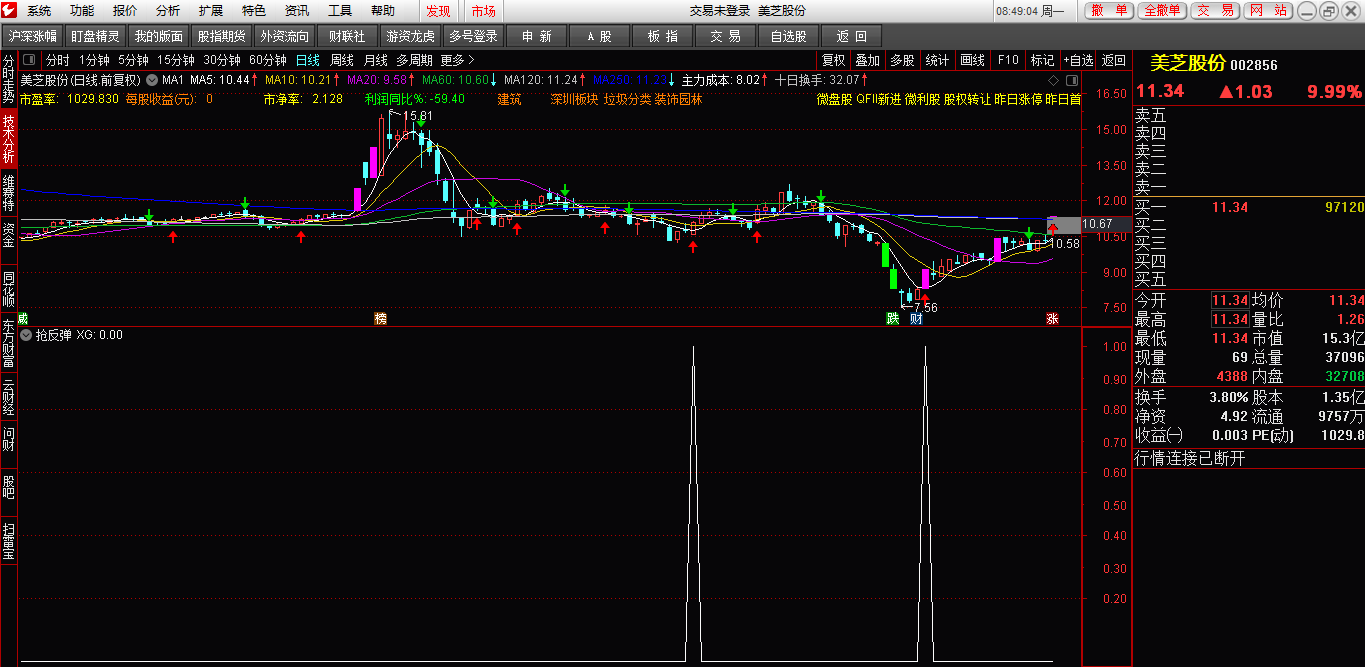Select the 分时 period

pyautogui.click(x=57, y=60)
